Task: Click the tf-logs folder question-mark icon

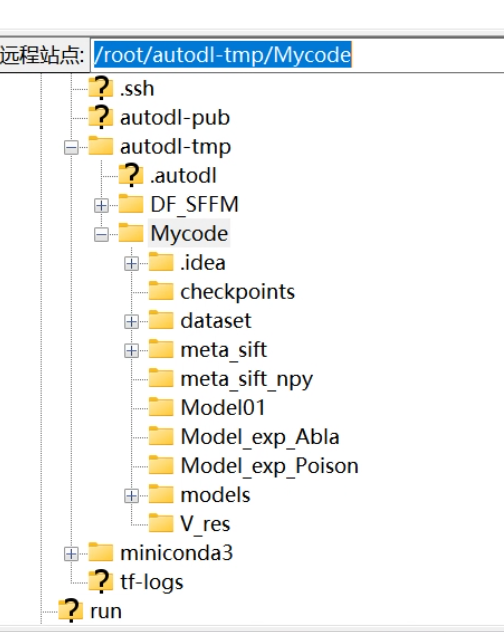Action: click(101, 581)
